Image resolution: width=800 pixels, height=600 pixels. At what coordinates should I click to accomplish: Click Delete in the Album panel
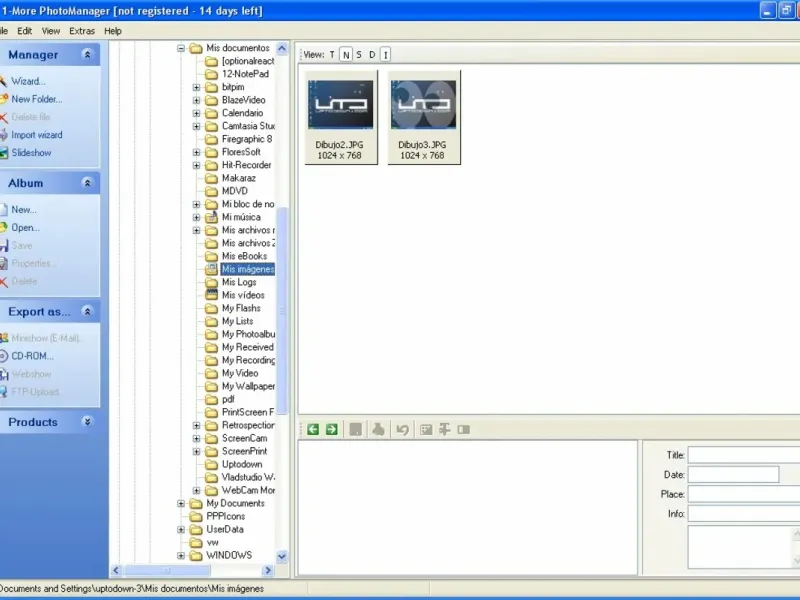pyautogui.click(x=24, y=281)
